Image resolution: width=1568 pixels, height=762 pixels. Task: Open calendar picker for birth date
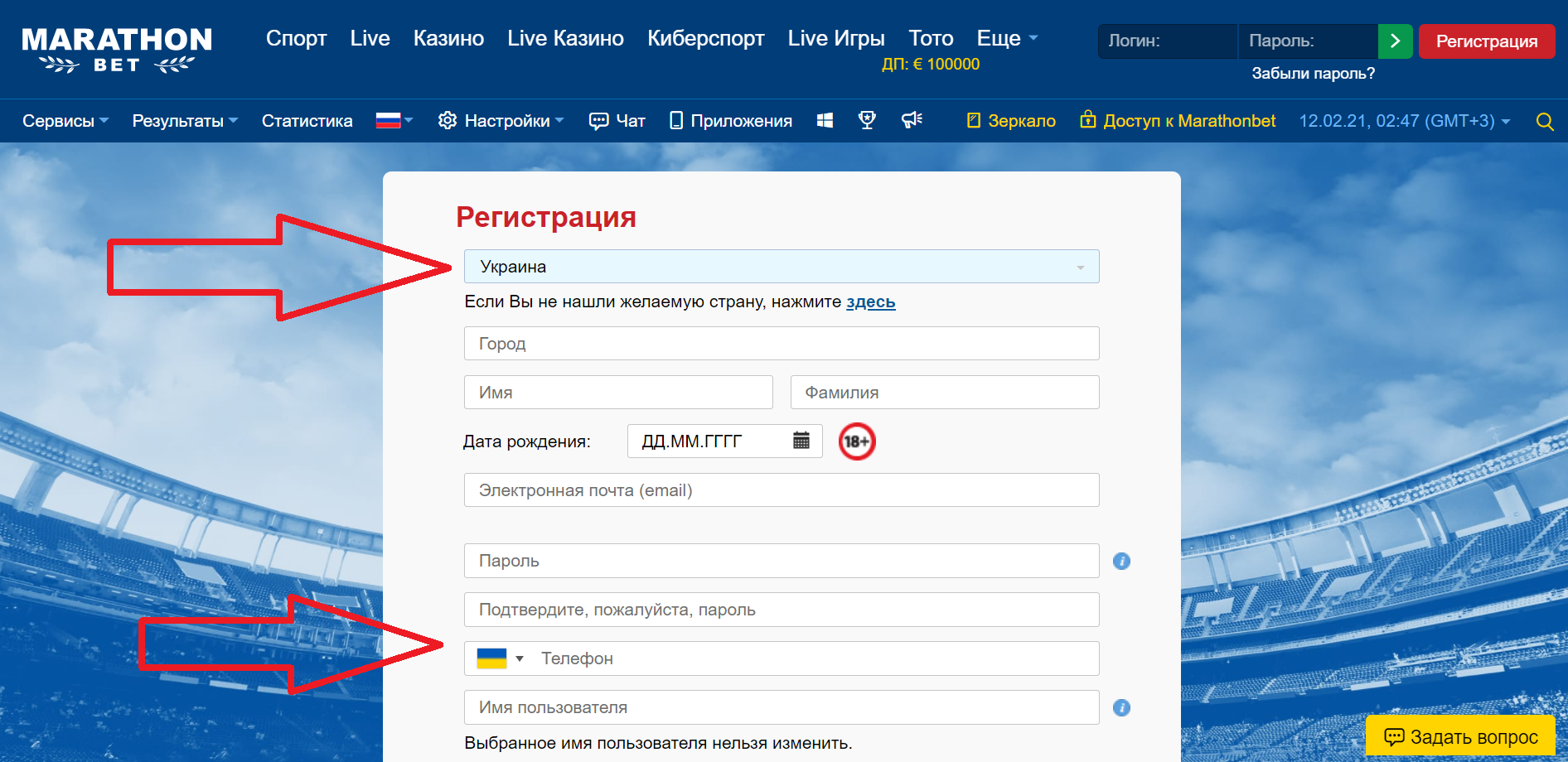coord(801,441)
